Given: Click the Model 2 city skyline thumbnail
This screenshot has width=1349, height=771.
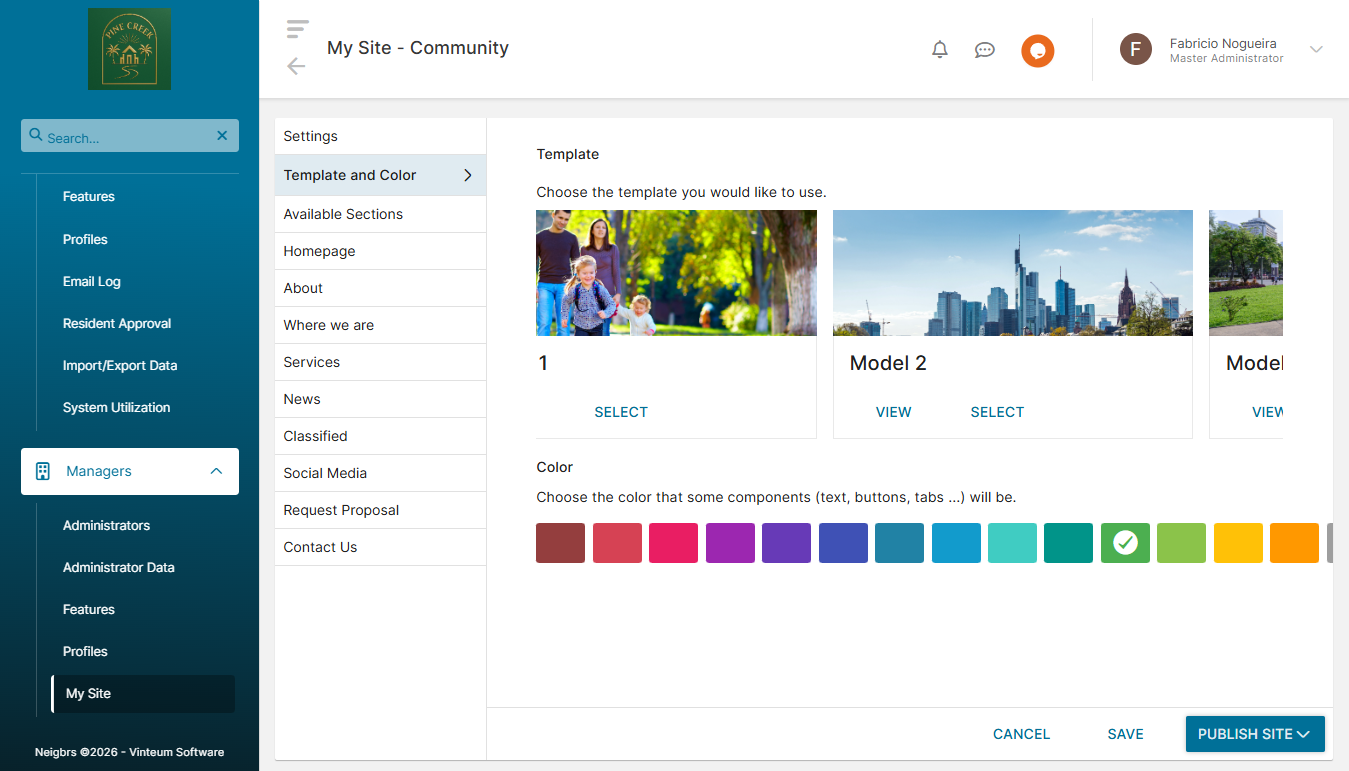Looking at the screenshot, I should (x=1012, y=273).
